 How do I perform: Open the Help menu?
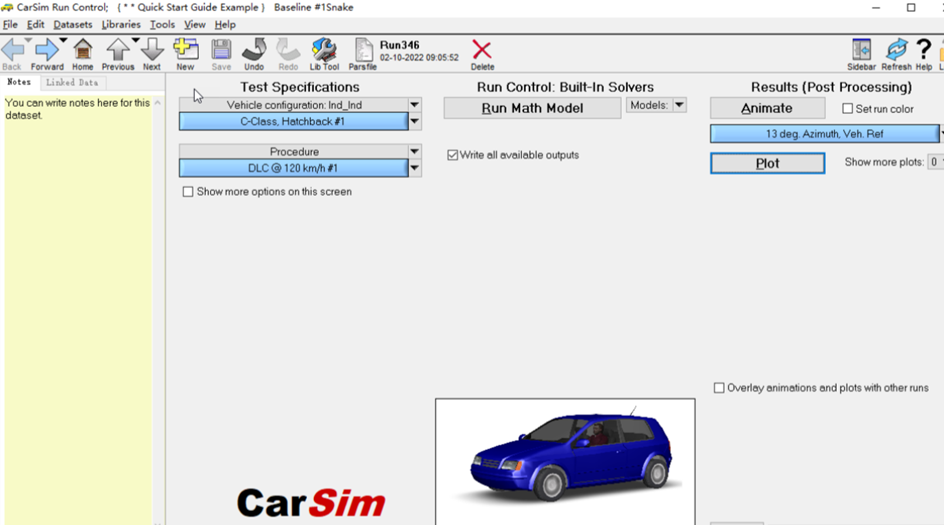225,25
